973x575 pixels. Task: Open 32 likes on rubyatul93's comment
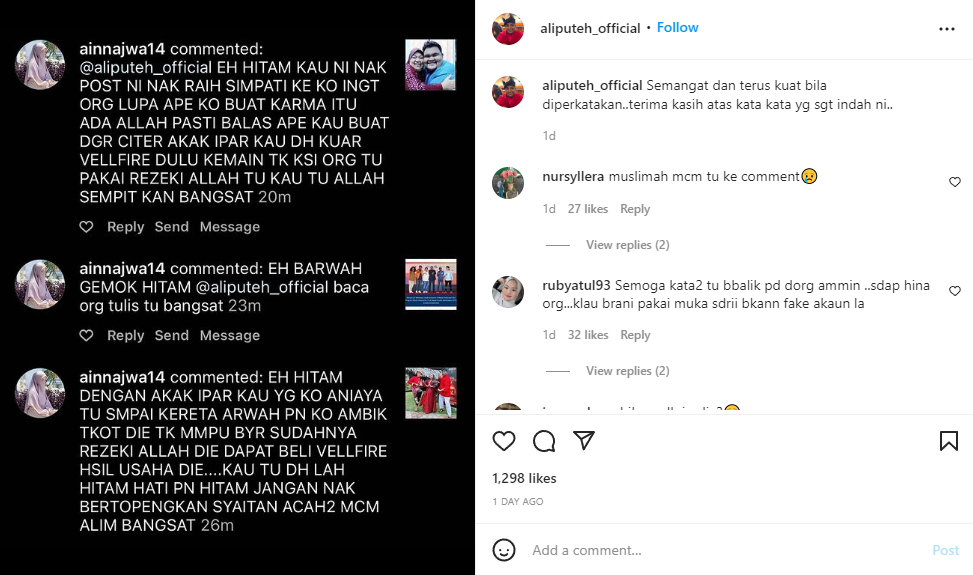[x=588, y=335]
